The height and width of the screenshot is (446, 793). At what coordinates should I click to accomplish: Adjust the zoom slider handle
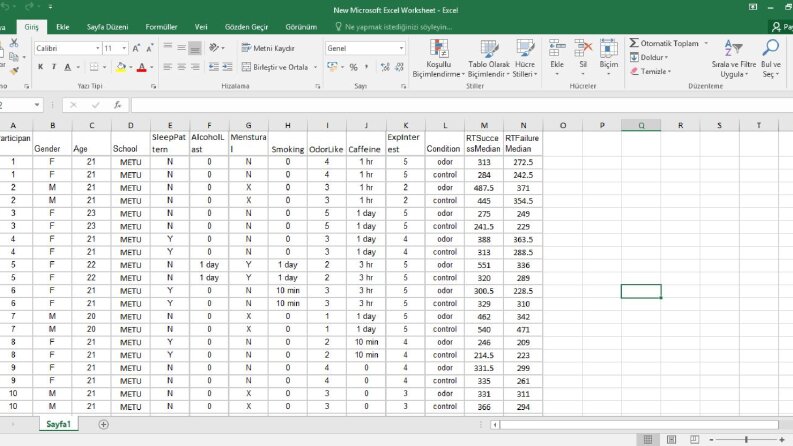tap(746, 439)
